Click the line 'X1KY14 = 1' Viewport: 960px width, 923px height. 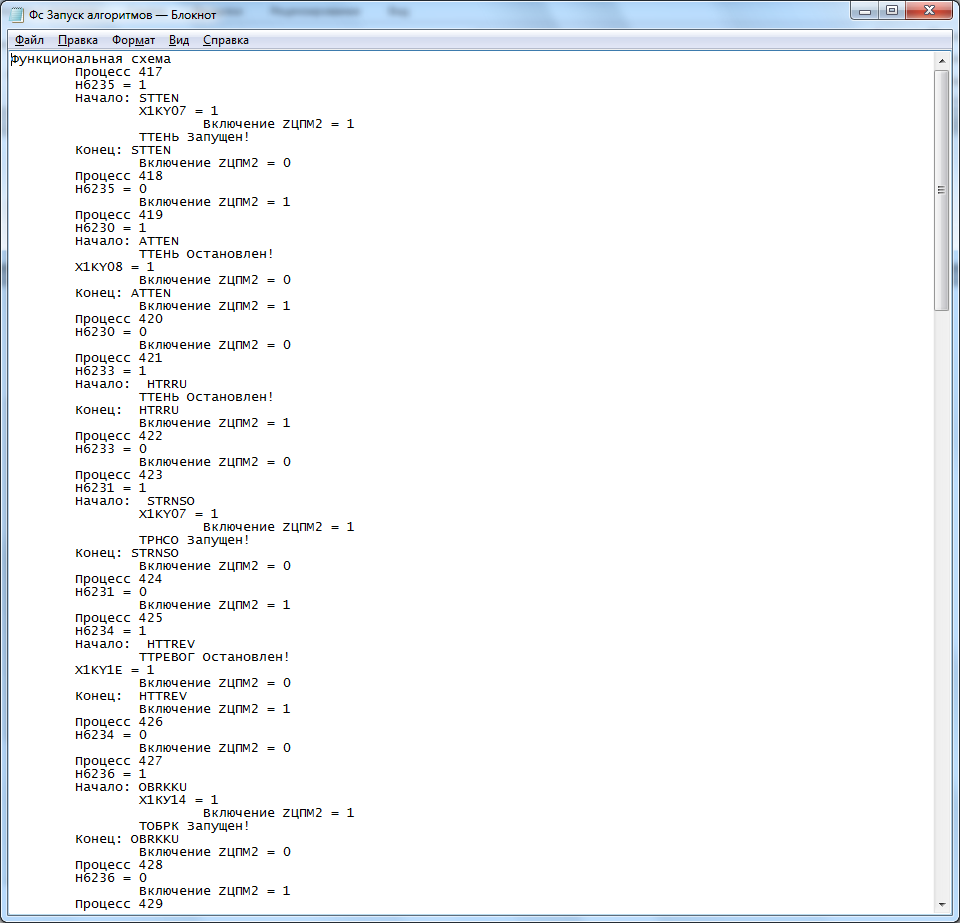pyautogui.click(x=178, y=800)
